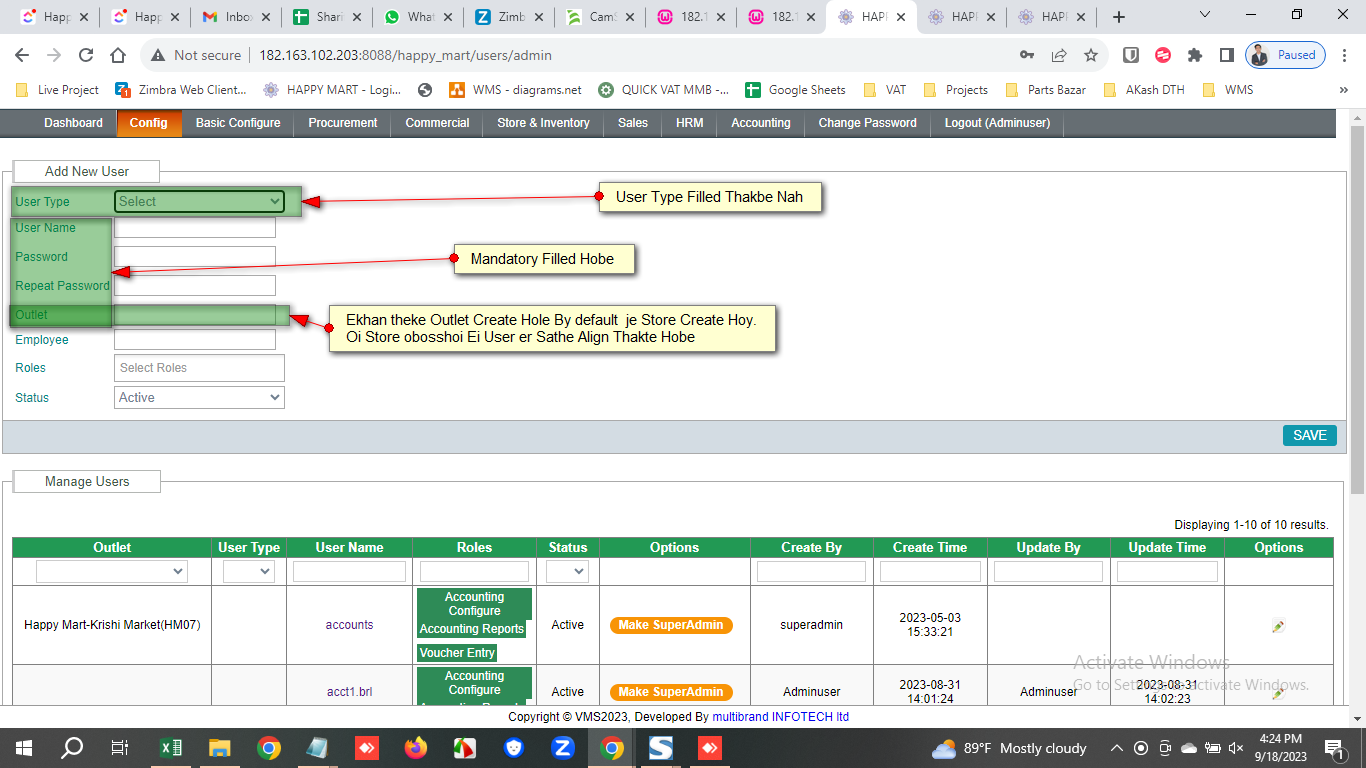Open the Windows Start menu
Viewport: 1366px width, 768px height.
(x=24, y=748)
